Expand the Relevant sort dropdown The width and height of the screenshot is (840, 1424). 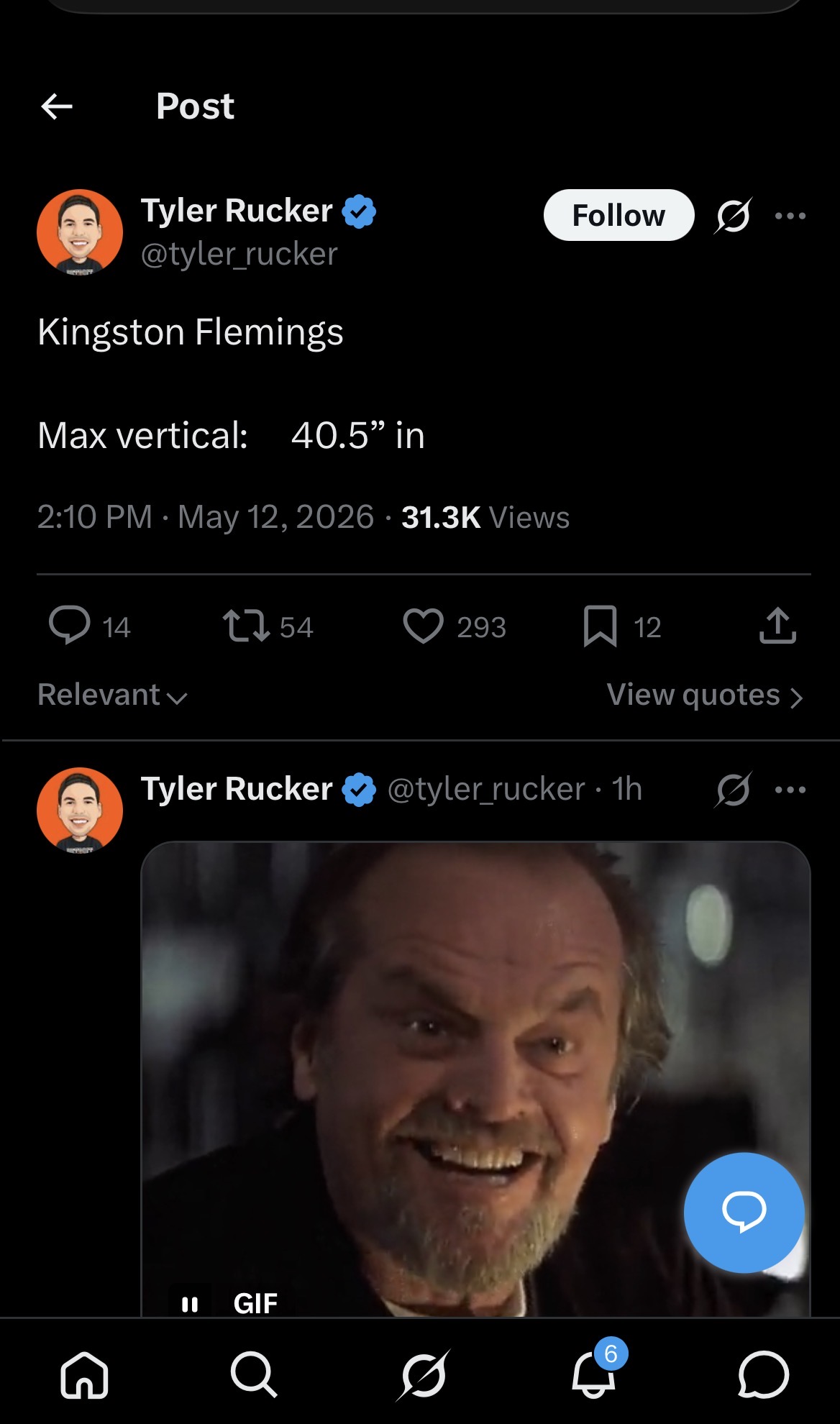[x=112, y=695]
